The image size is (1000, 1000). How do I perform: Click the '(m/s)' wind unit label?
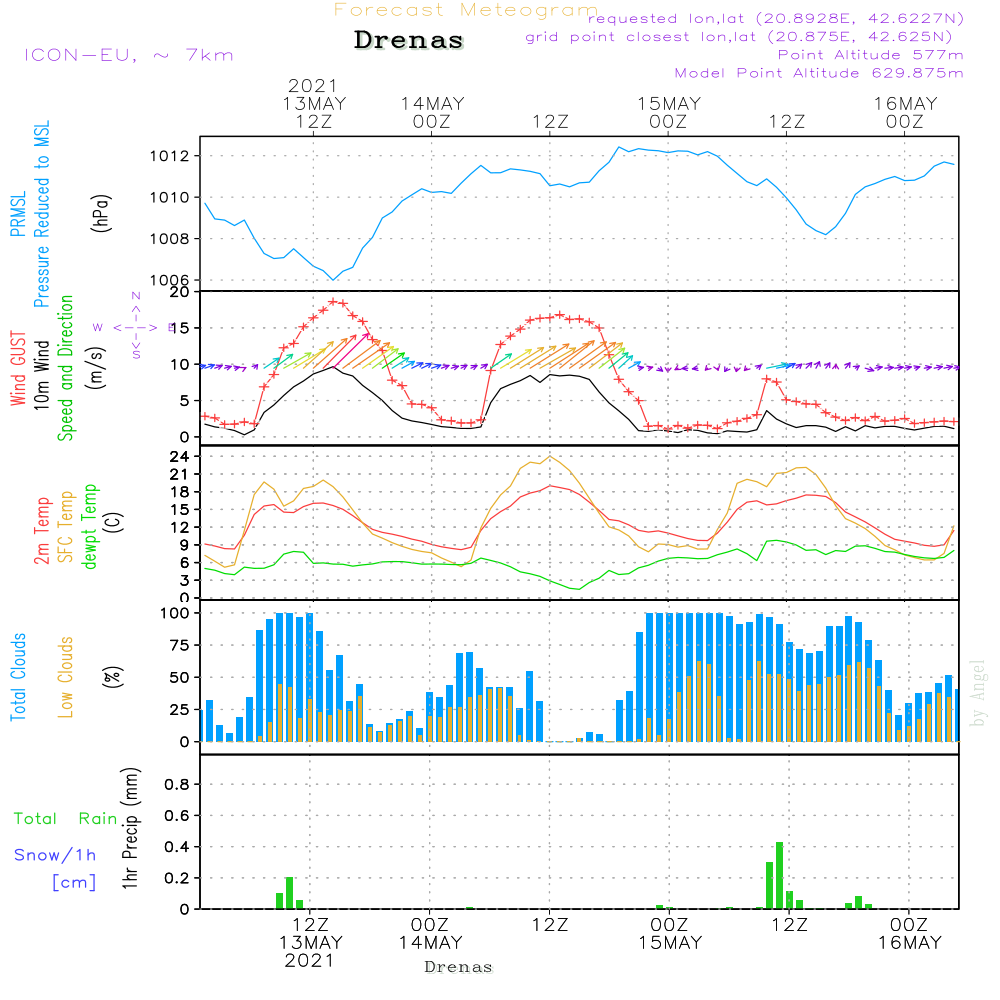(96, 368)
